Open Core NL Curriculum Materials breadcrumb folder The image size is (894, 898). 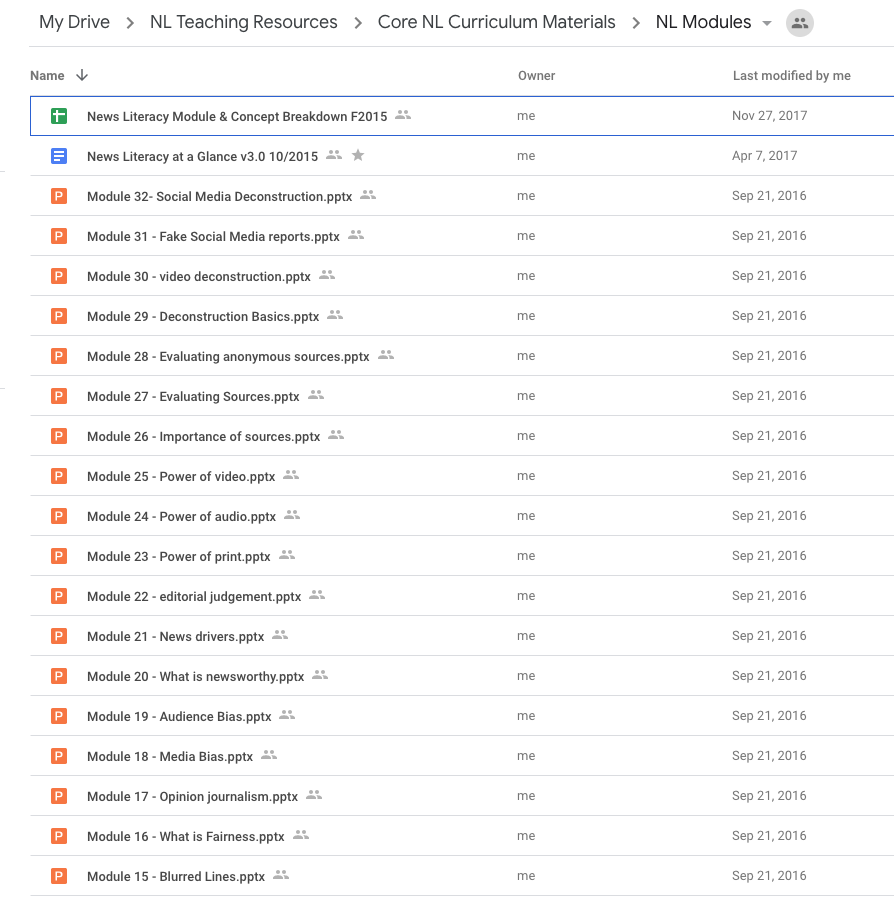496,22
